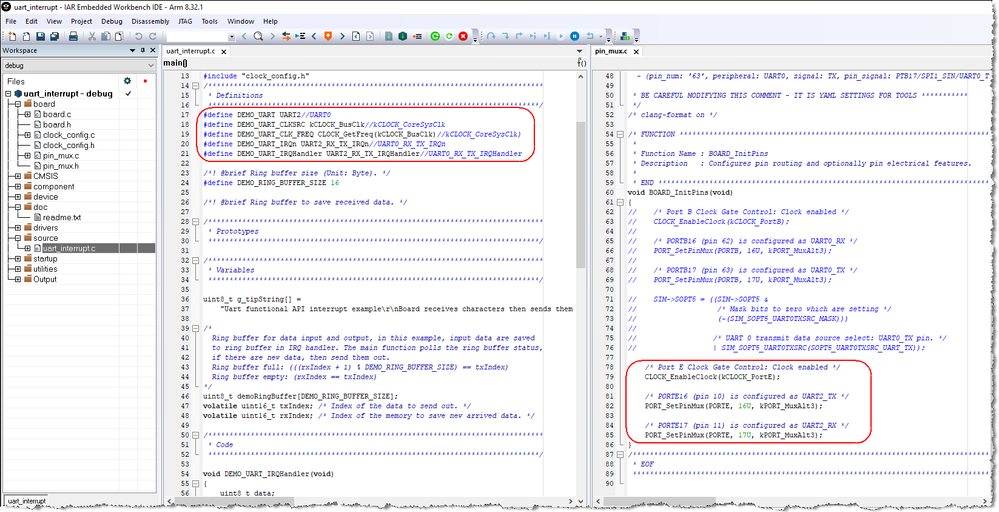Collapse the source folder

18,238
